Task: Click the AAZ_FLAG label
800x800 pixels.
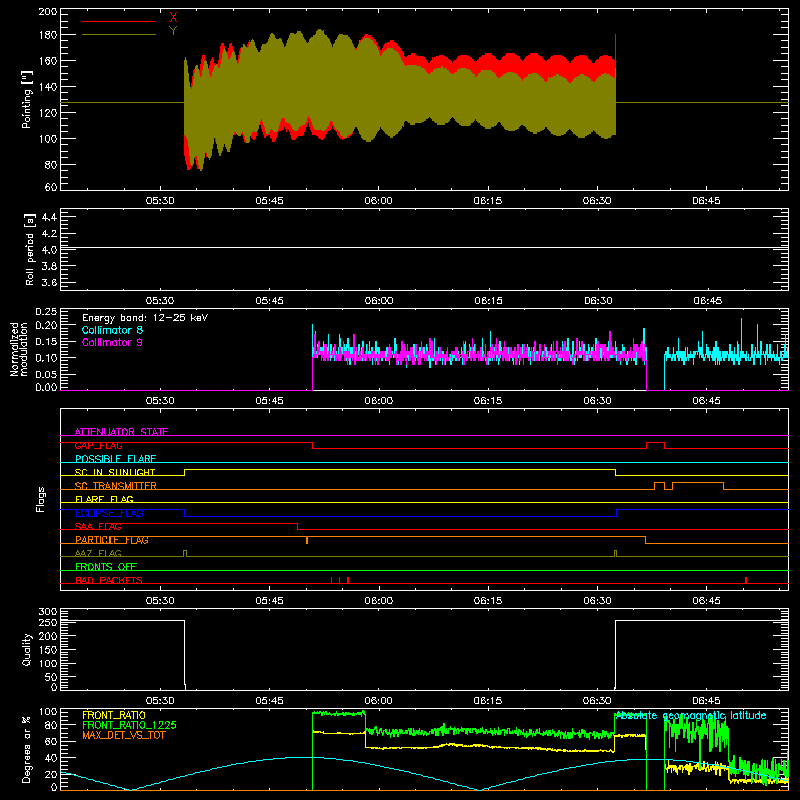Action: [x=98, y=553]
